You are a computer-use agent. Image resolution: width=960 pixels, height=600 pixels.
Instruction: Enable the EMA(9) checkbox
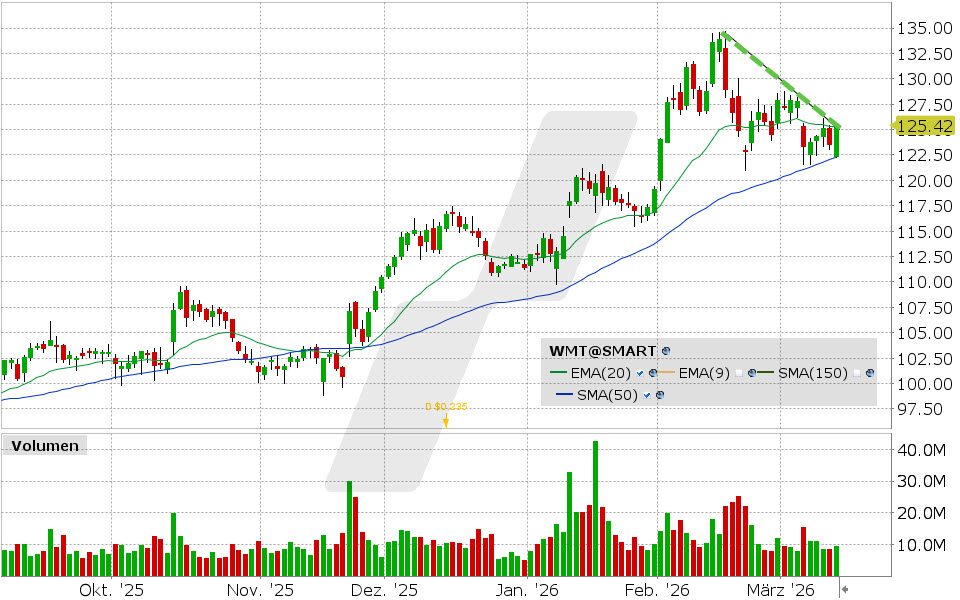coord(739,372)
